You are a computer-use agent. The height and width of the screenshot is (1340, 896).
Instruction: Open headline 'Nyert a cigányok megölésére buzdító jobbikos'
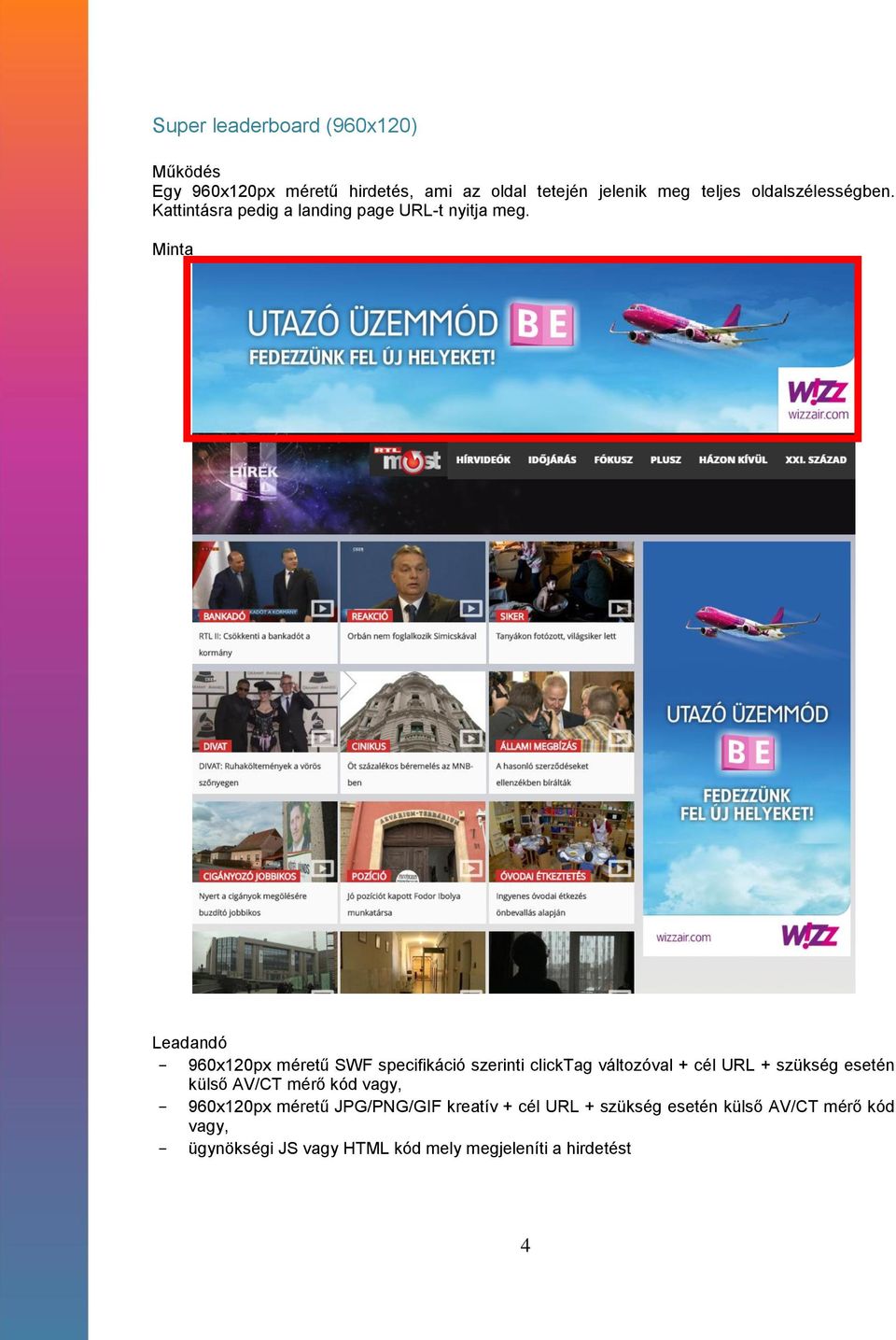[252, 904]
